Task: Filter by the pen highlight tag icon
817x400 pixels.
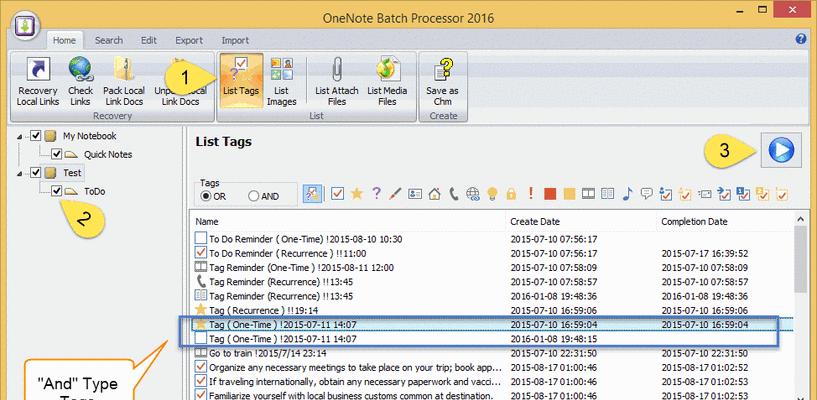Action: pos(395,194)
